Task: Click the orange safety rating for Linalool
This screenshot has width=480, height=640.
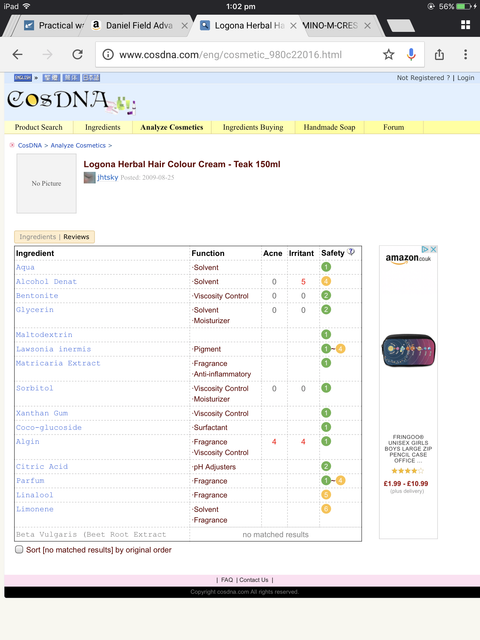Action: [326, 495]
